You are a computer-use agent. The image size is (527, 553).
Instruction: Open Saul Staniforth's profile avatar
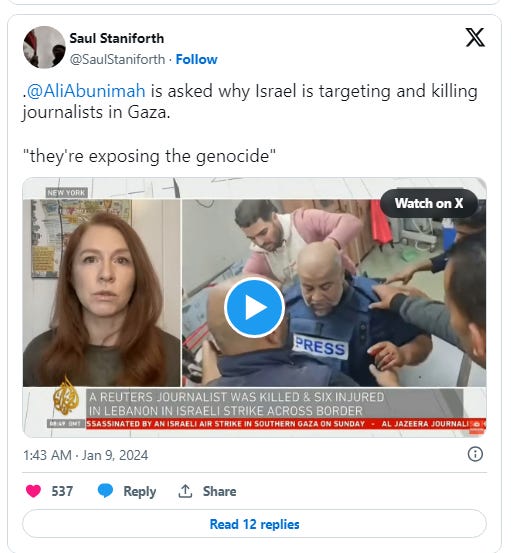[x=44, y=47]
